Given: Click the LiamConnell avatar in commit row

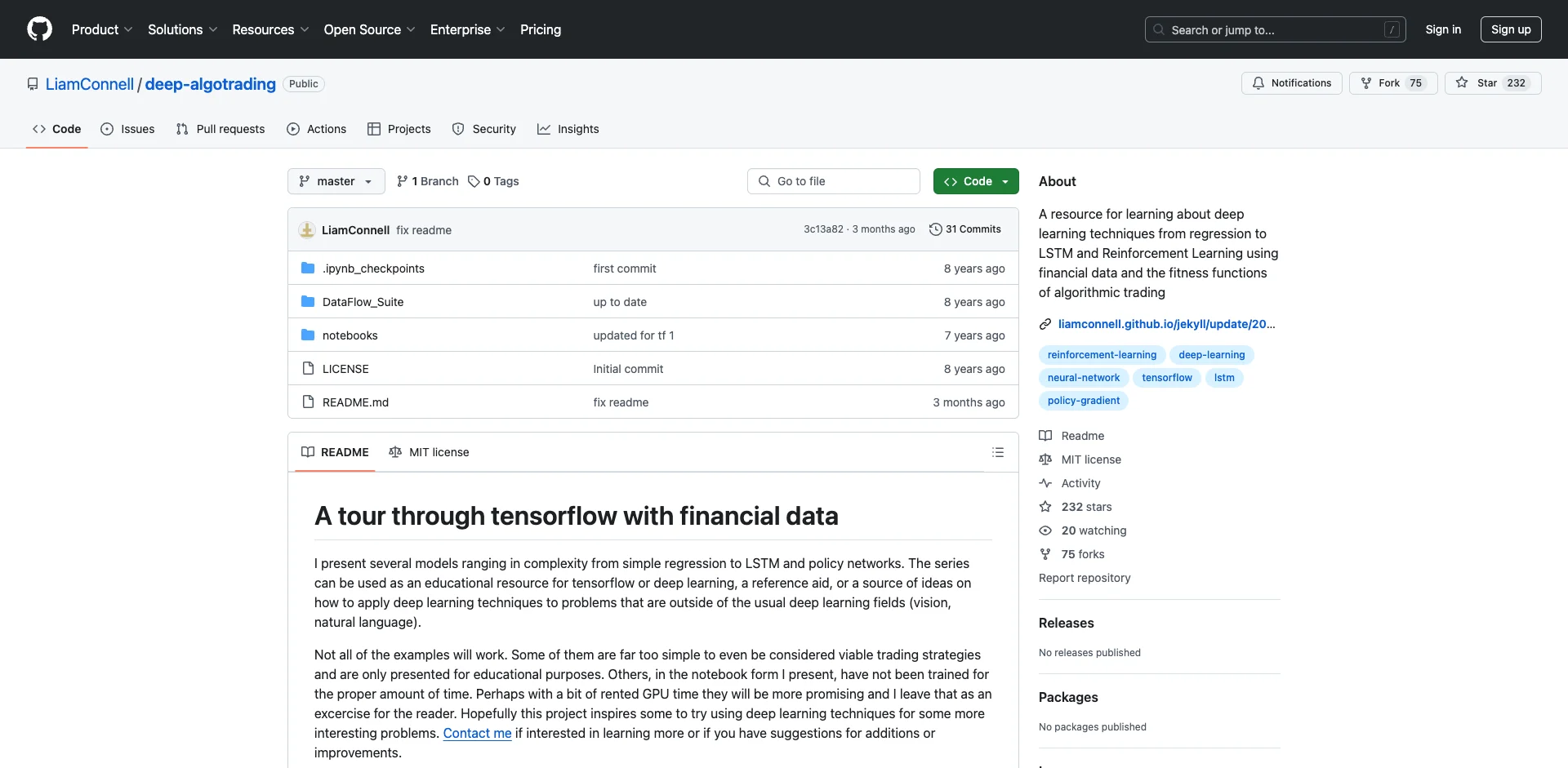Looking at the screenshot, I should point(307,230).
